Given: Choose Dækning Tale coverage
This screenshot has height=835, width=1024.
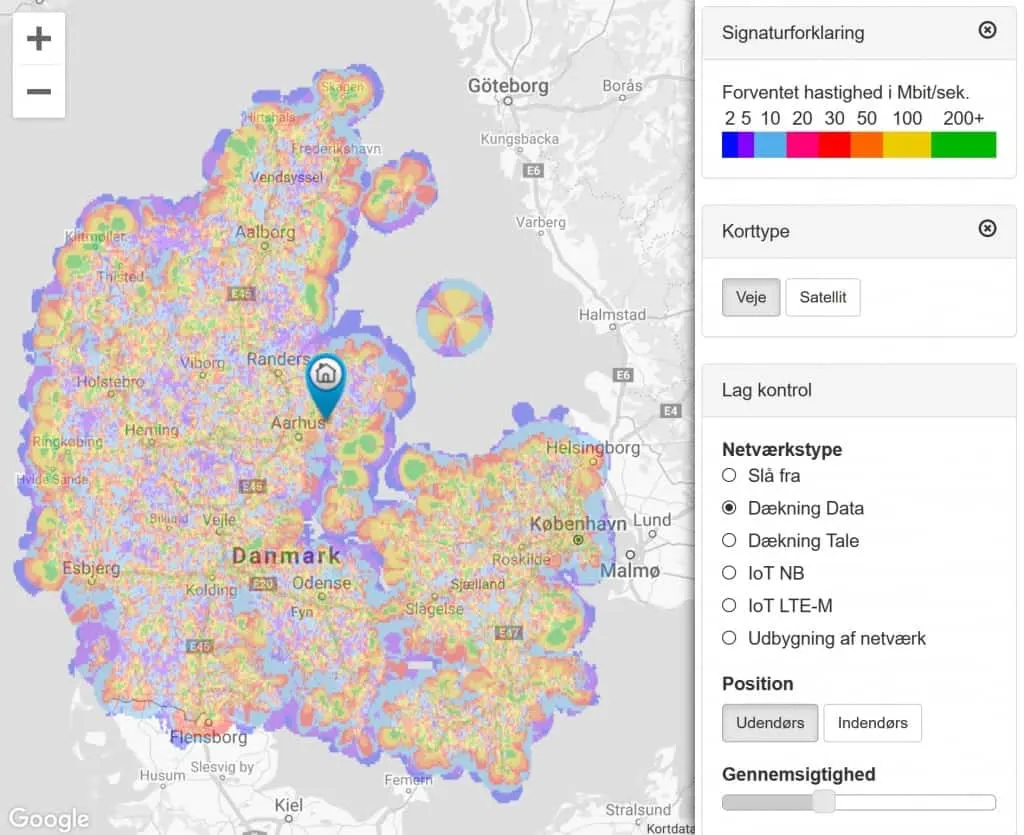Looking at the screenshot, I should [x=729, y=541].
